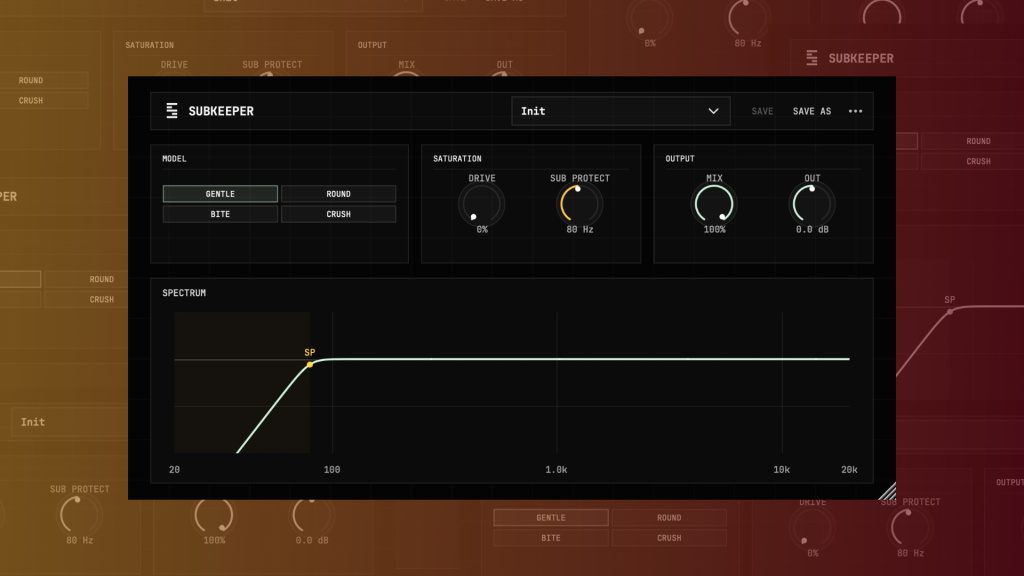Click the OUTPUT section label

coord(680,159)
